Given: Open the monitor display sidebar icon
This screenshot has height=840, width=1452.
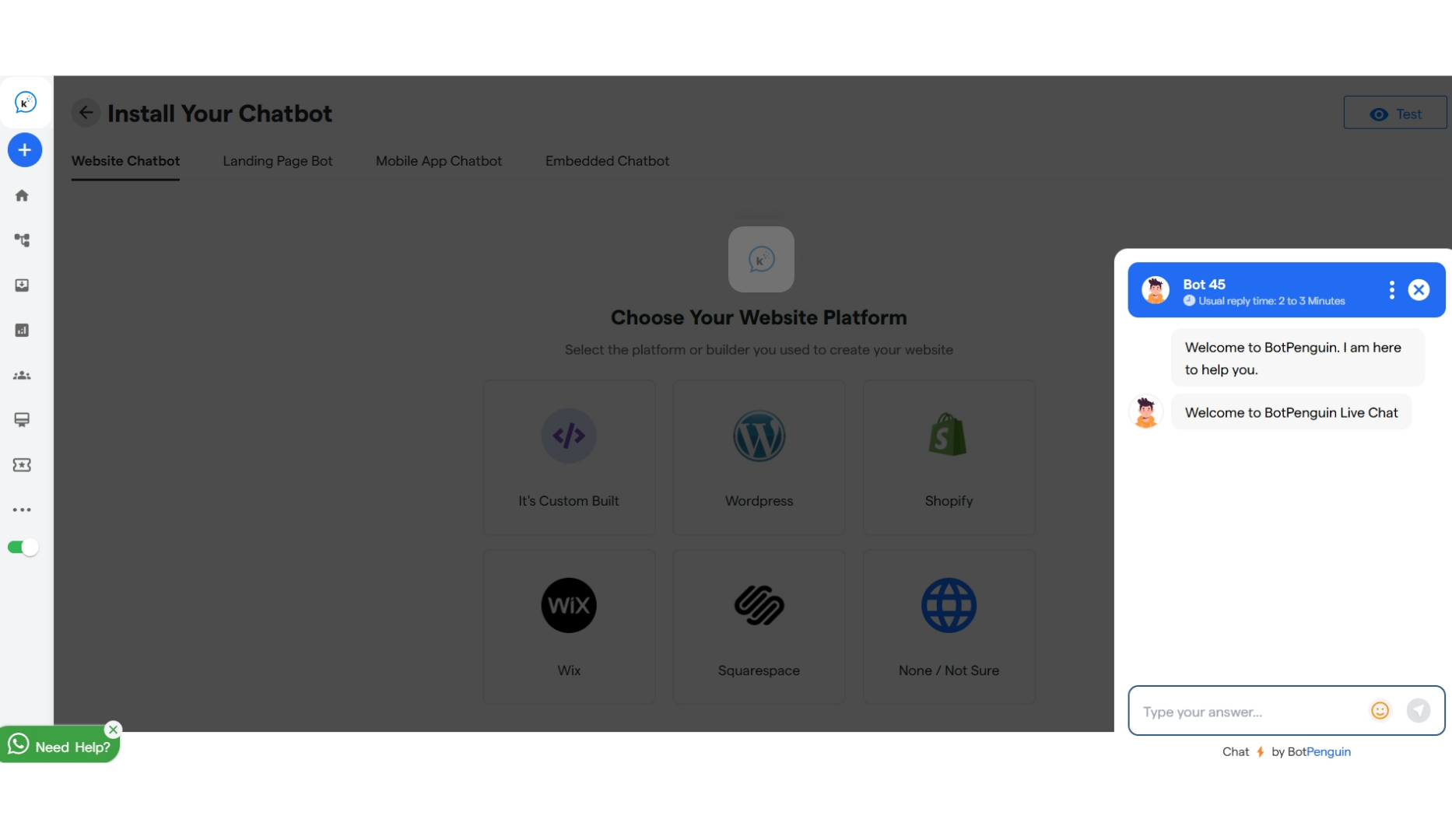Looking at the screenshot, I should tap(22, 420).
